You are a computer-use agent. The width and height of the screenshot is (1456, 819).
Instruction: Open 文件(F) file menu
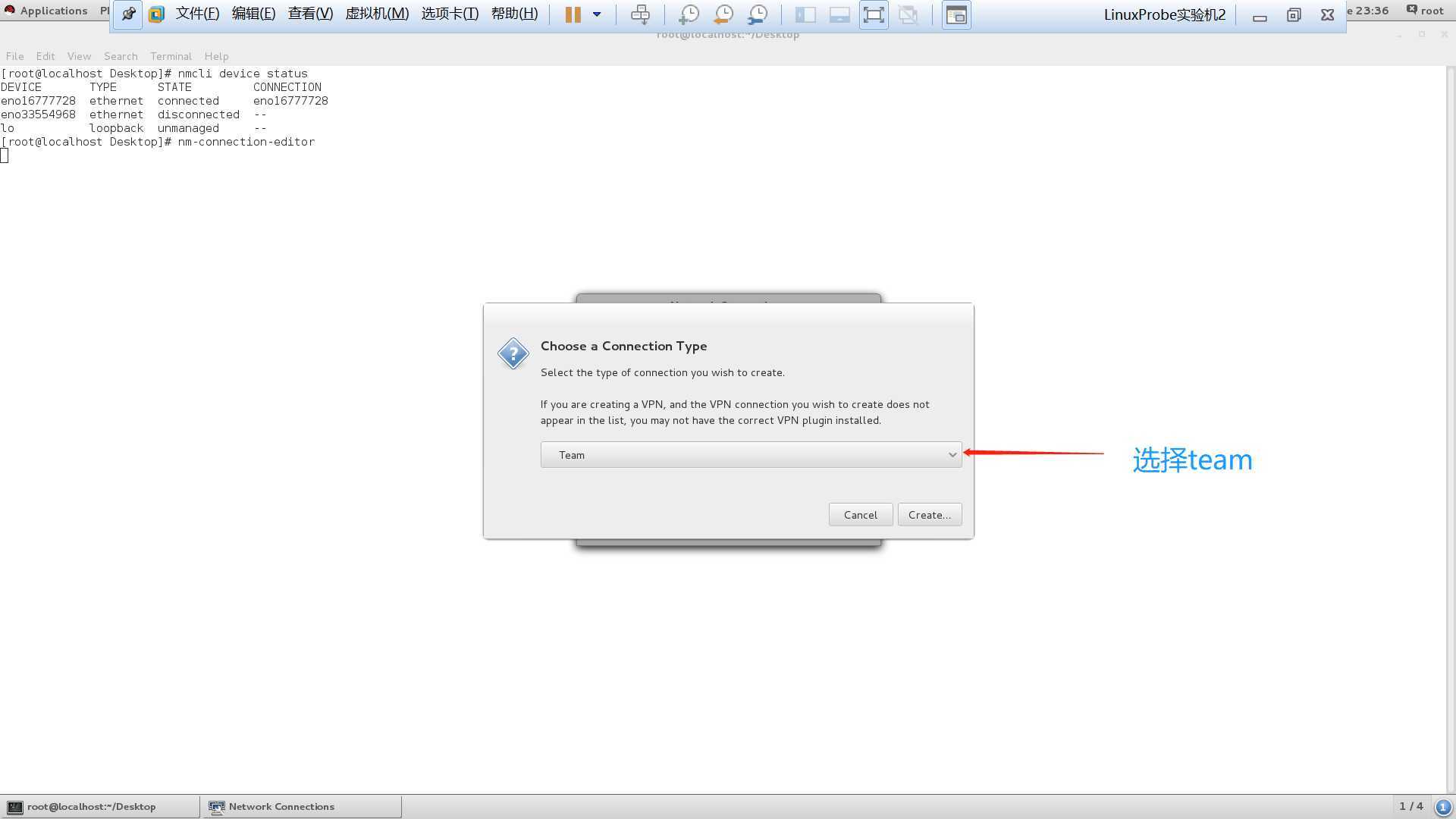[196, 13]
